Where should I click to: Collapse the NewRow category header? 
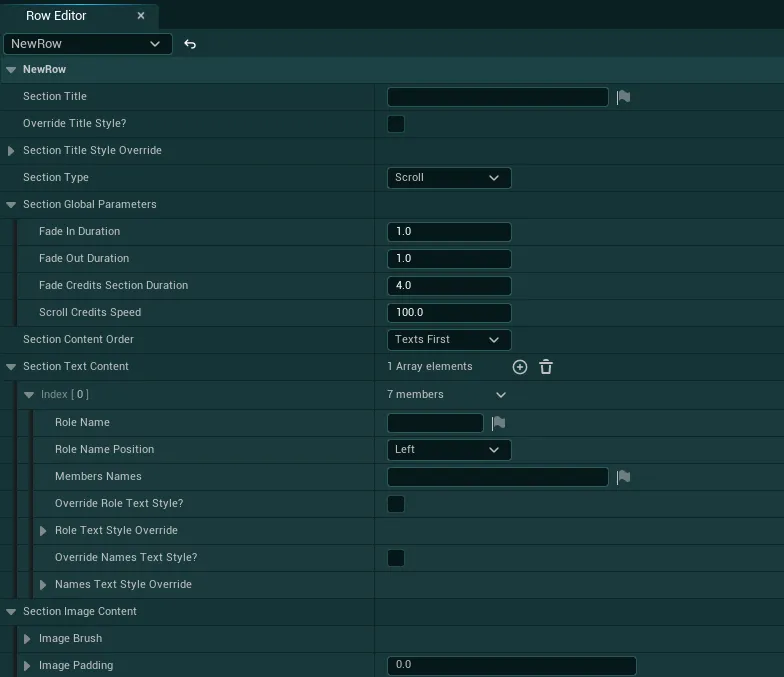pyautogui.click(x=11, y=70)
